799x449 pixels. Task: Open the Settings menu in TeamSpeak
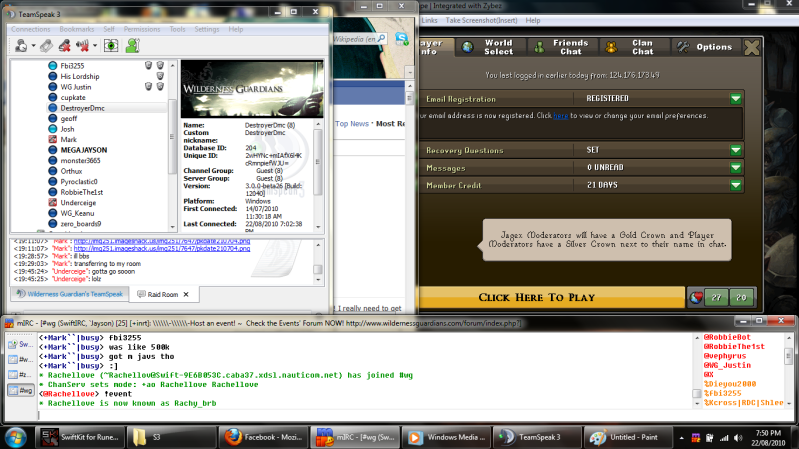(206, 29)
